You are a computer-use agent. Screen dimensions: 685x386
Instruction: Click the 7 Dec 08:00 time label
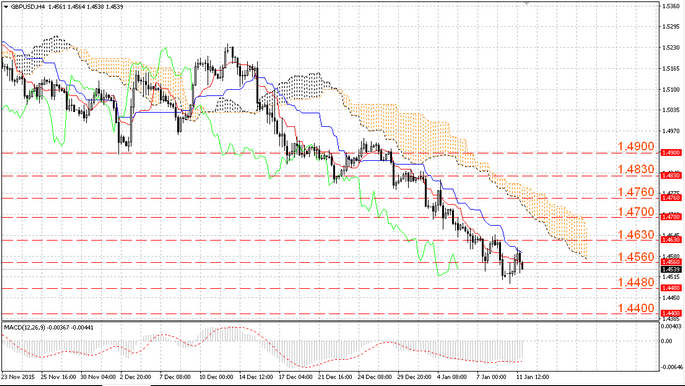[175, 376]
